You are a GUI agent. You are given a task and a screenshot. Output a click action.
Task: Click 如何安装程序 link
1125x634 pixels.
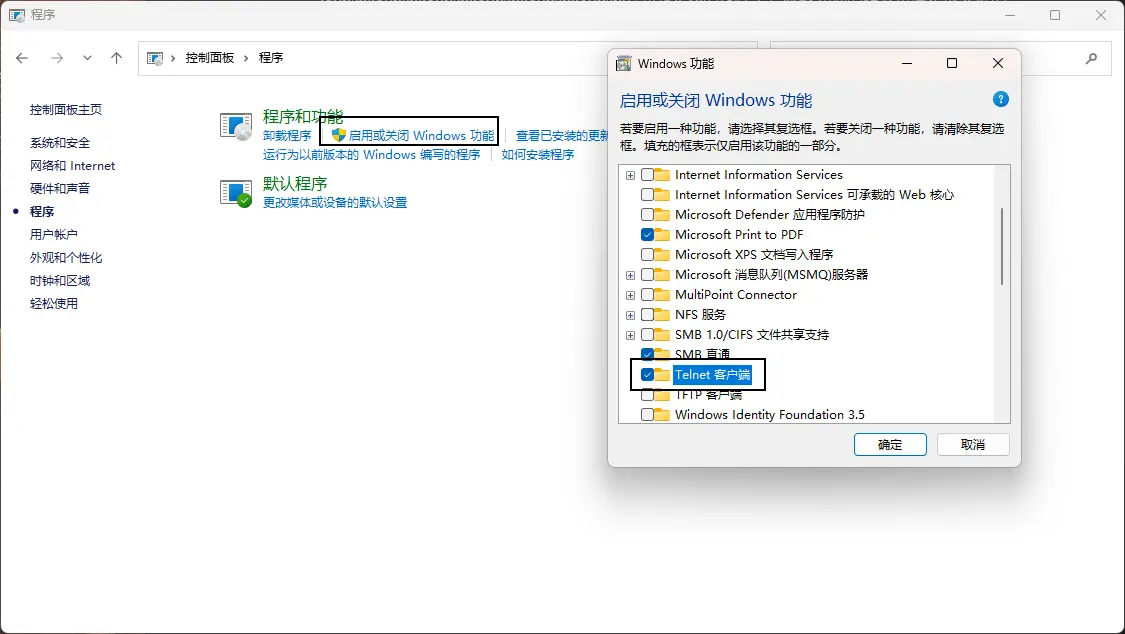point(537,155)
